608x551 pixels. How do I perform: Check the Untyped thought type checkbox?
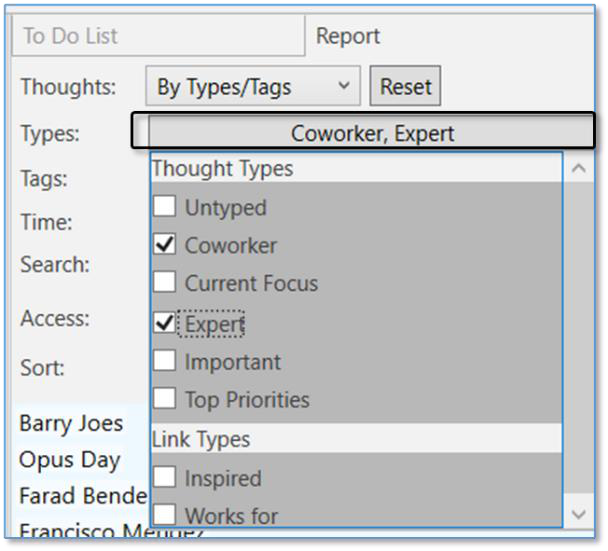click(x=165, y=208)
